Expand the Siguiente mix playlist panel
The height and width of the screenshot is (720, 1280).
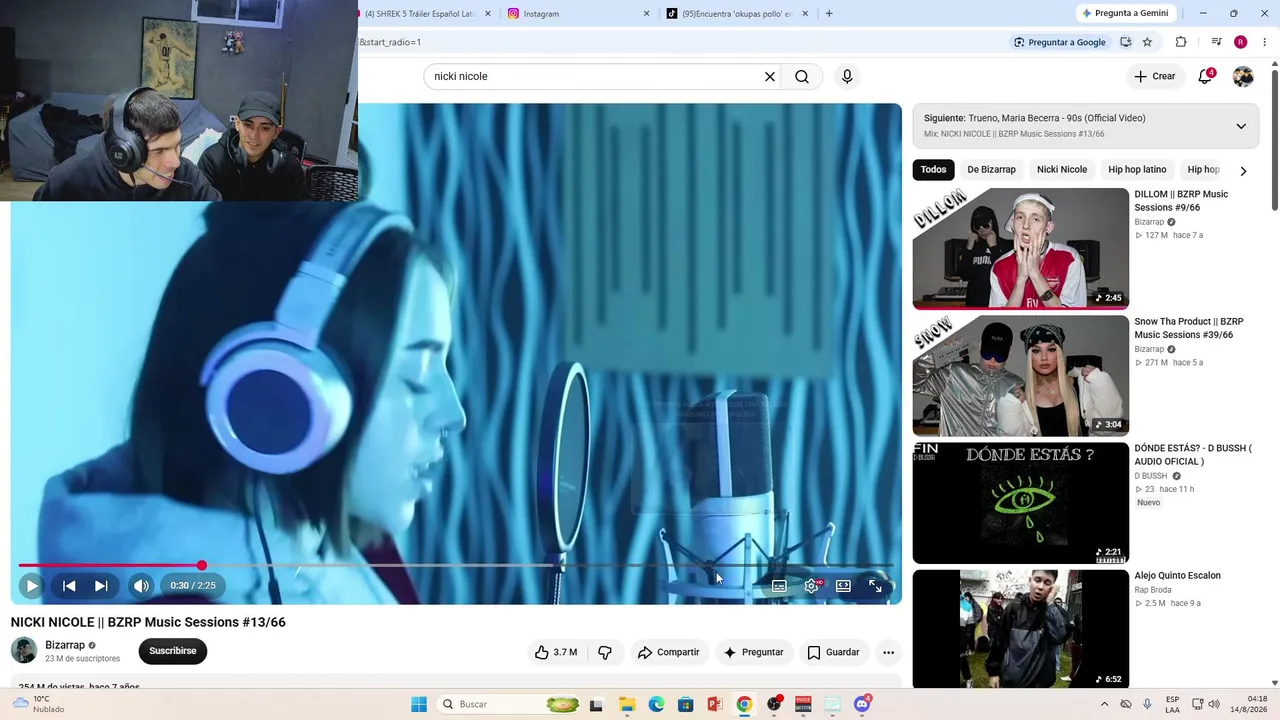coord(1241,126)
